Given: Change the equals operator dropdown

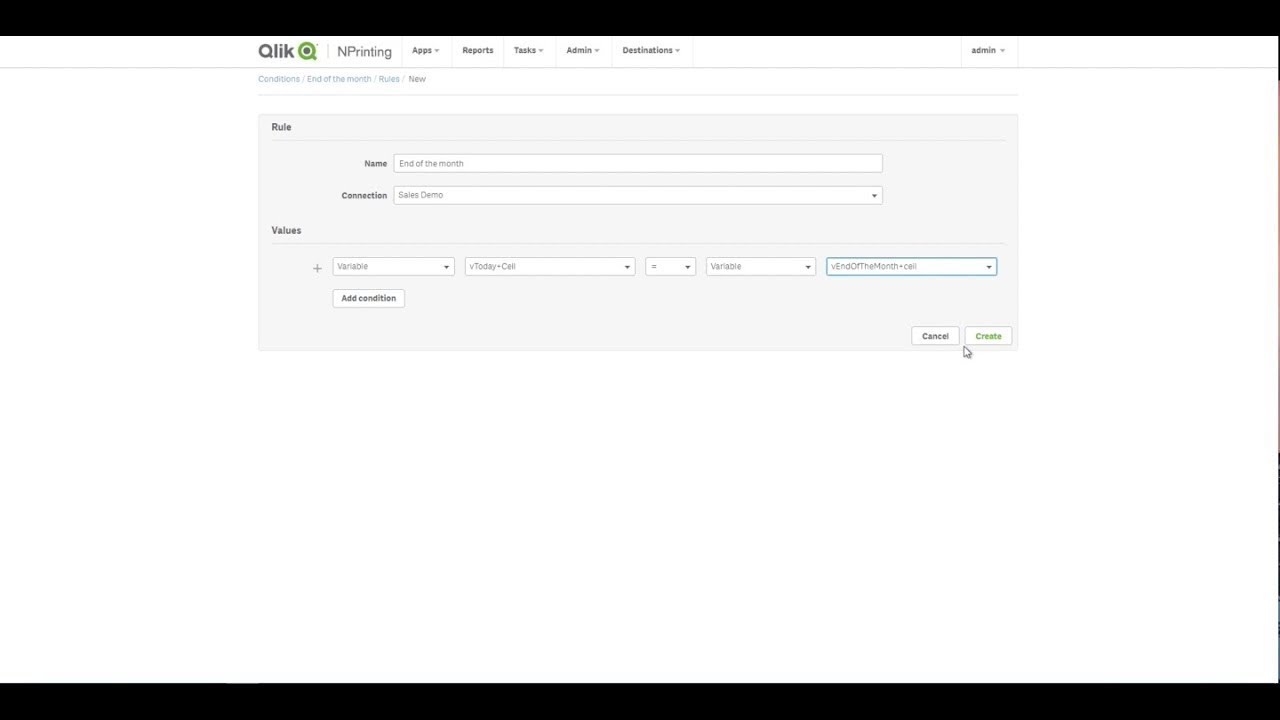Looking at the screenshot, I should [x=670, y=267].
